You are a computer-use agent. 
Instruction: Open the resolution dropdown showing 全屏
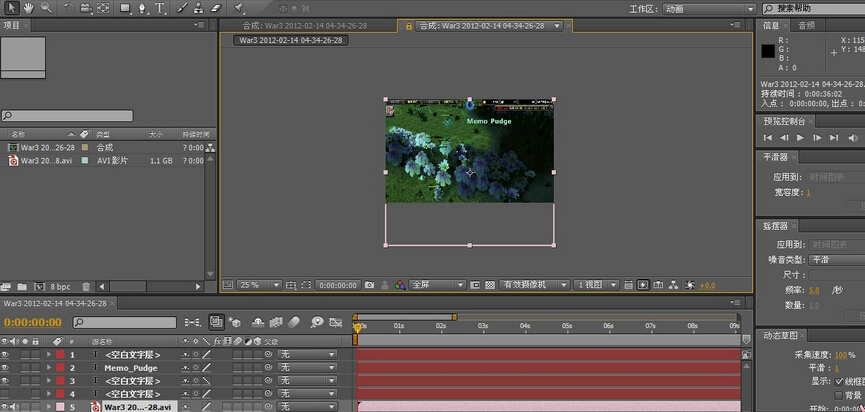point(438,285)
